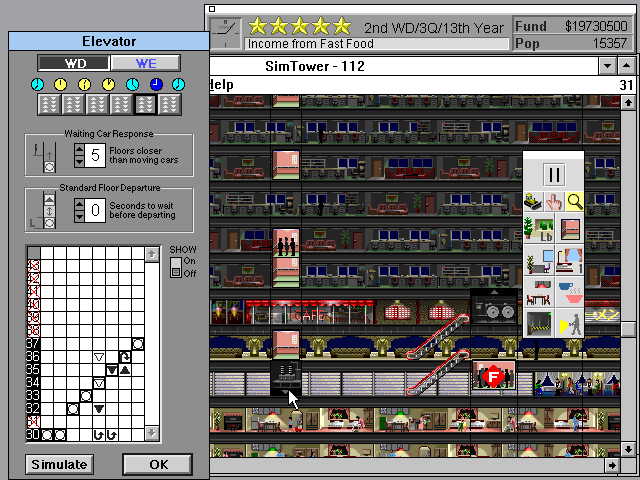
Task: Select the magnifying glass inspect tool
Action: [574, 202]
